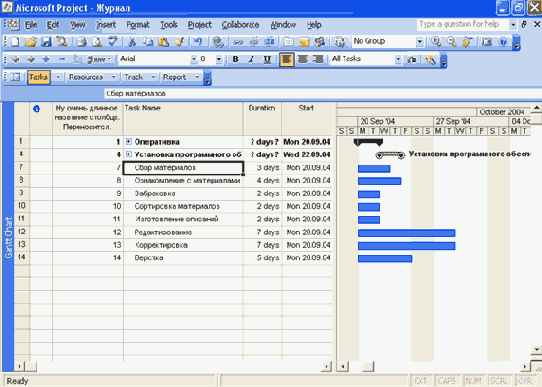Click the Print icon in toolbar
This screenshot has width=542, height=387.
click(81, 42)
